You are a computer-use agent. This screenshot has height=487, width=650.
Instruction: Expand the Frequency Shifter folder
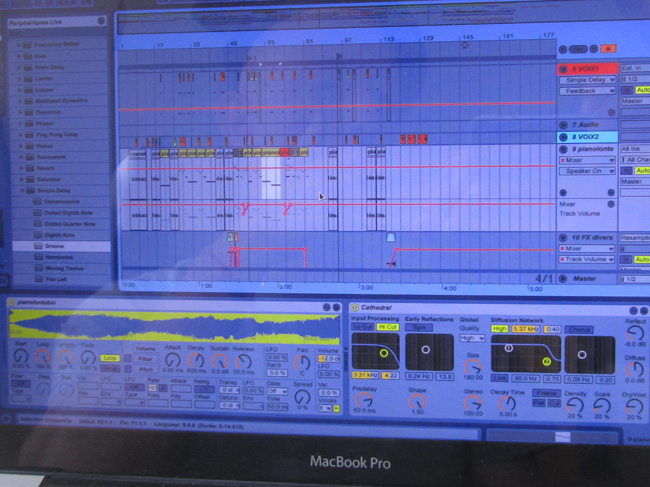(19, 44)
